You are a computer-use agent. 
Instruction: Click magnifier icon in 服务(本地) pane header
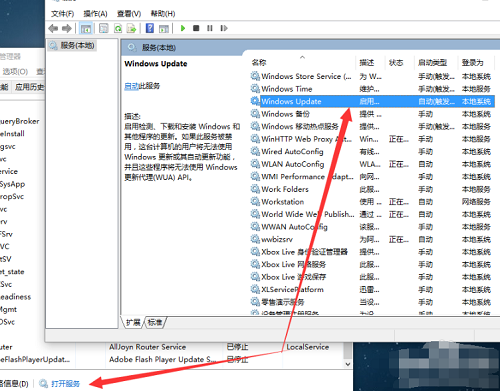[132, 47]
